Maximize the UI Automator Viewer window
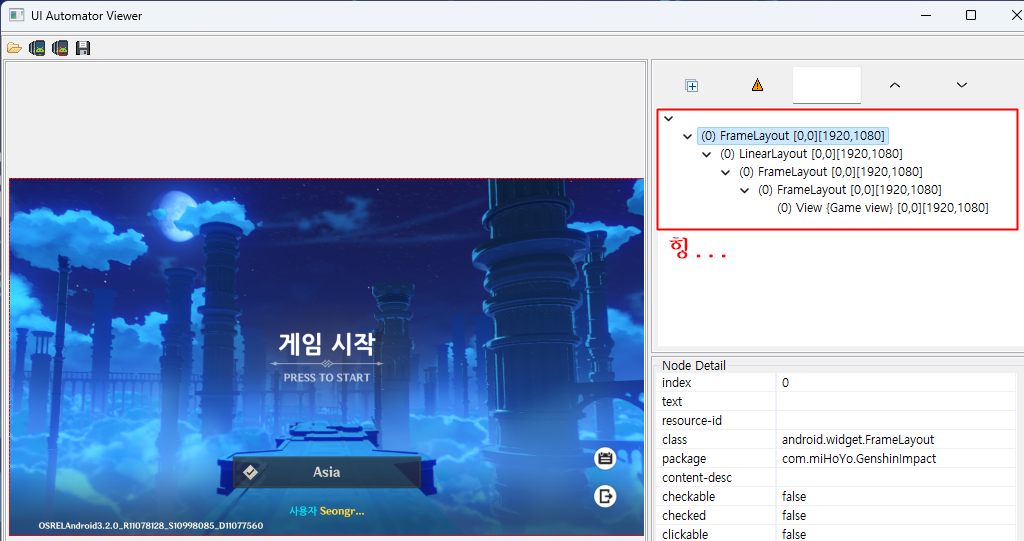Image resolution: width=1024 pixels, height=541 pixels. tap(971, 15)
